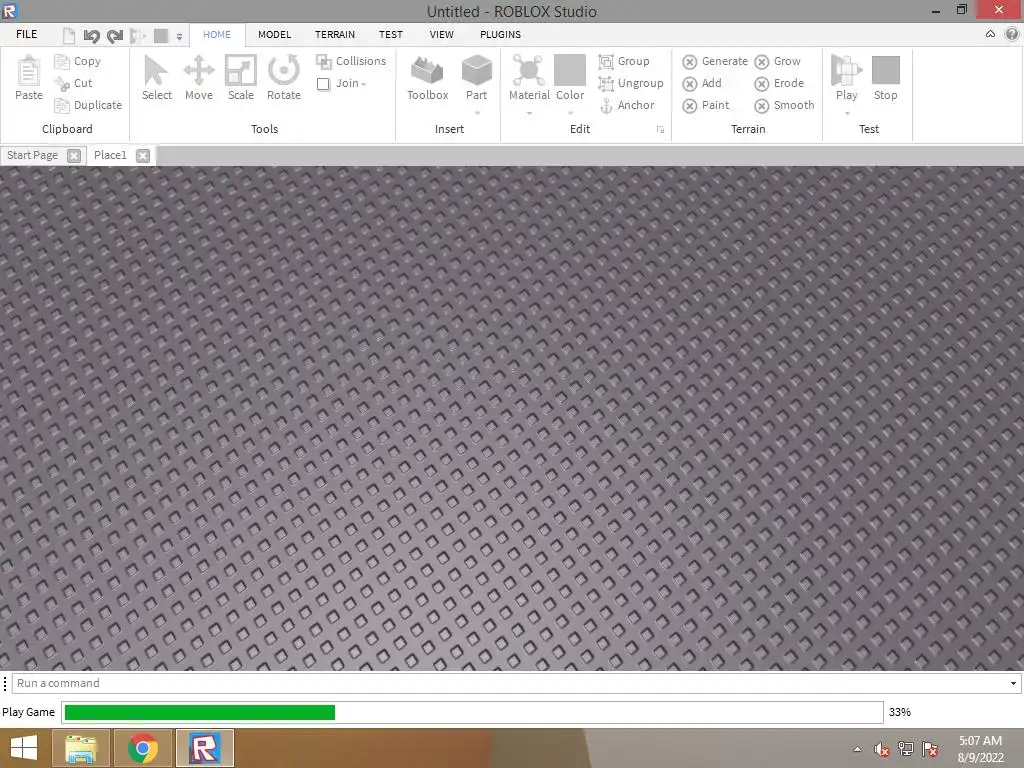The height and width of the screenshot is (768, 1024).
Task: Expand the Part dropdown arrow
Action: tap(477, 113)
